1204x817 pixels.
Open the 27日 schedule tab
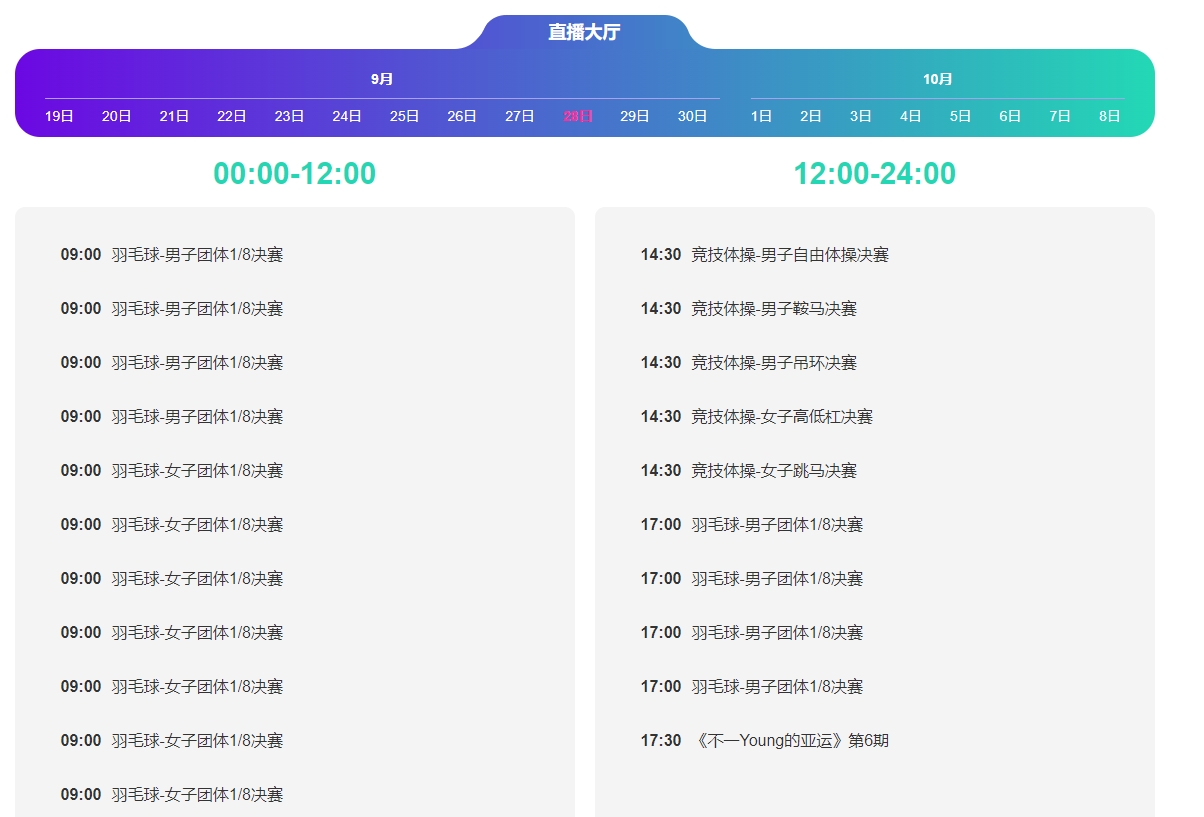519,116
